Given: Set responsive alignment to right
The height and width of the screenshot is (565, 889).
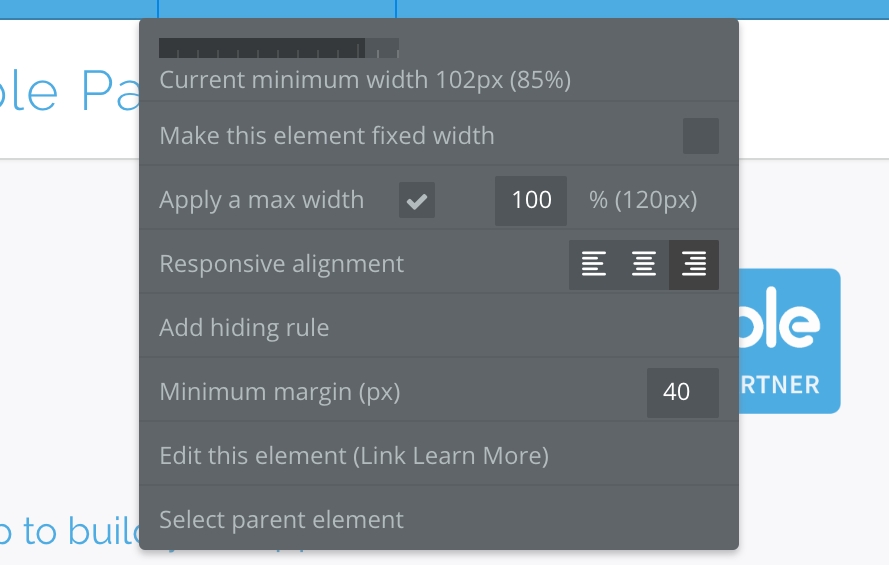Looking at the screenshot, I should [694, 265].
